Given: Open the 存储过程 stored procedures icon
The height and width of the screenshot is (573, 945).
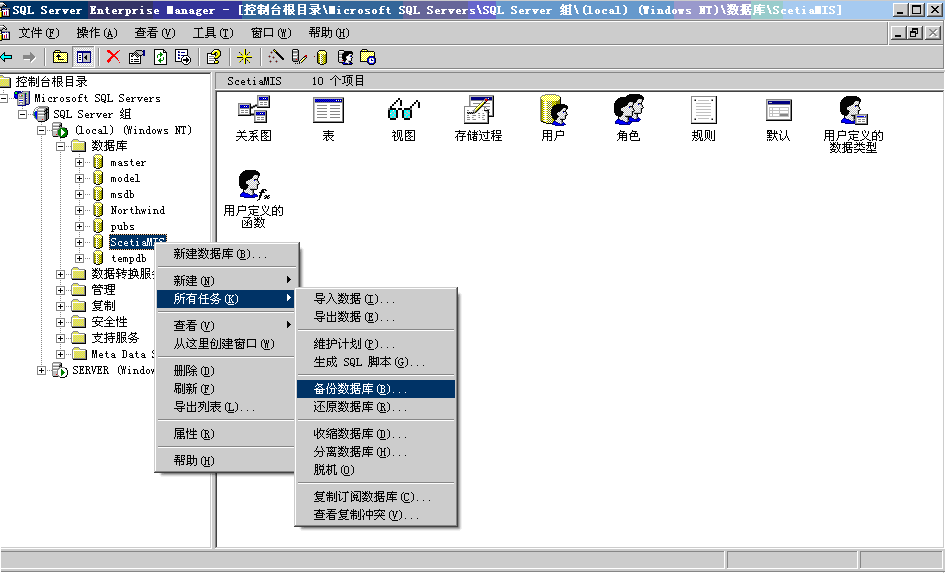Looking at the screenshot, I should pos(478,111).
